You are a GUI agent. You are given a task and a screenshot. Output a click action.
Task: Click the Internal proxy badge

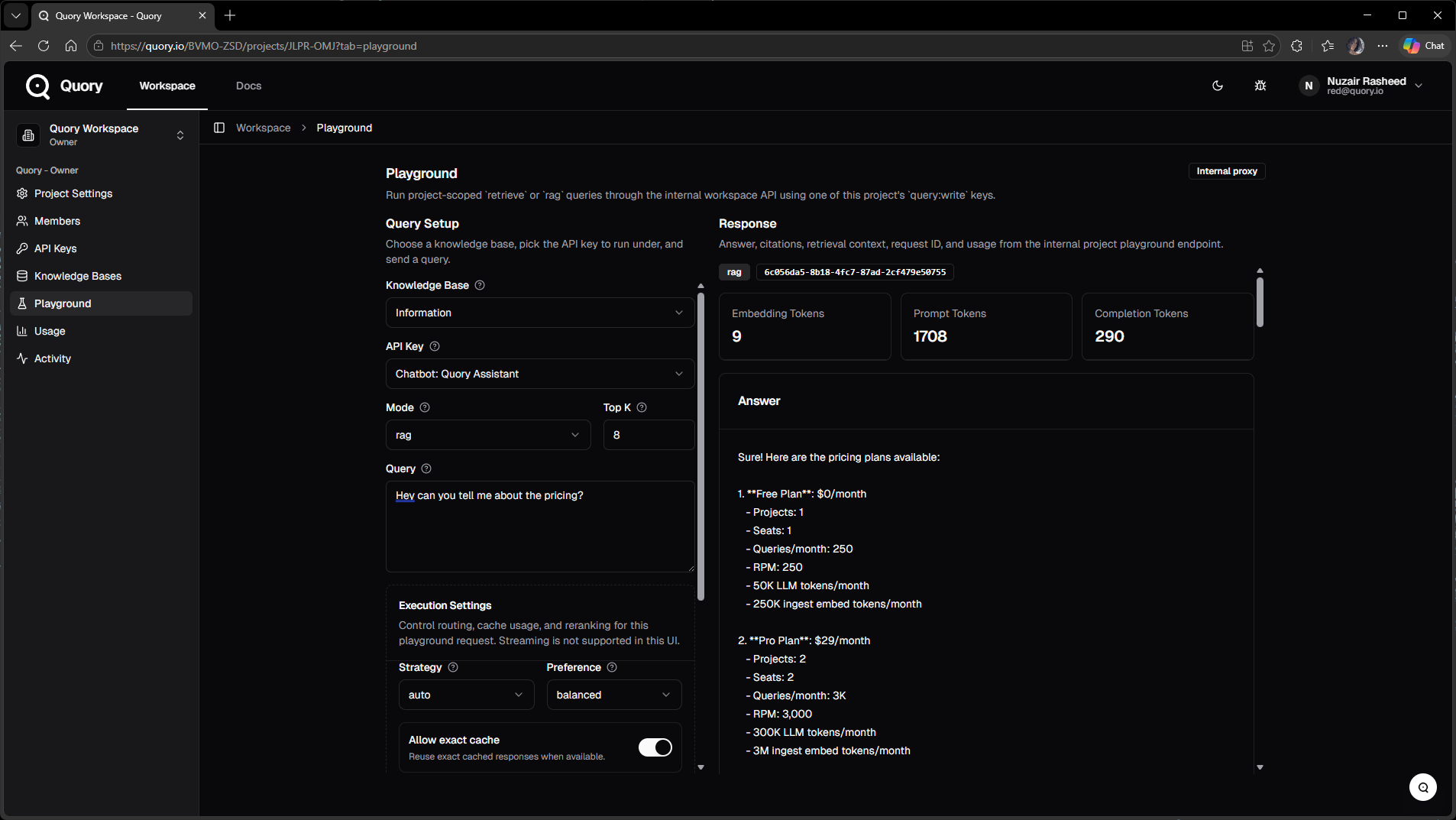click(x=1227, y=171)
